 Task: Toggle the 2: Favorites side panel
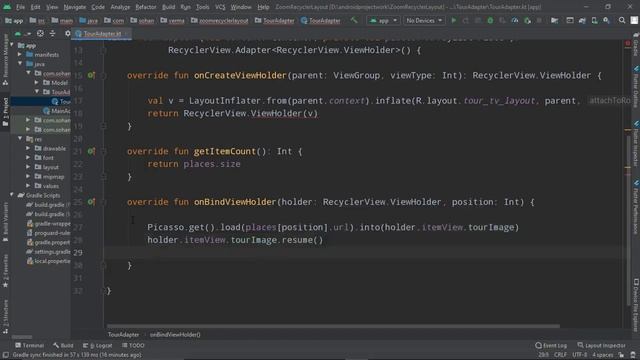(5, 271)
